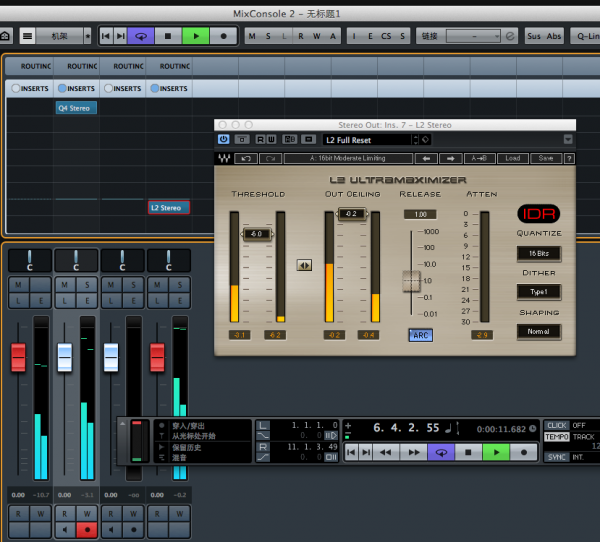This screenshot has width=600, height=542.
Task: Click Play on the bottom transport panel
Action: (496, 452)
